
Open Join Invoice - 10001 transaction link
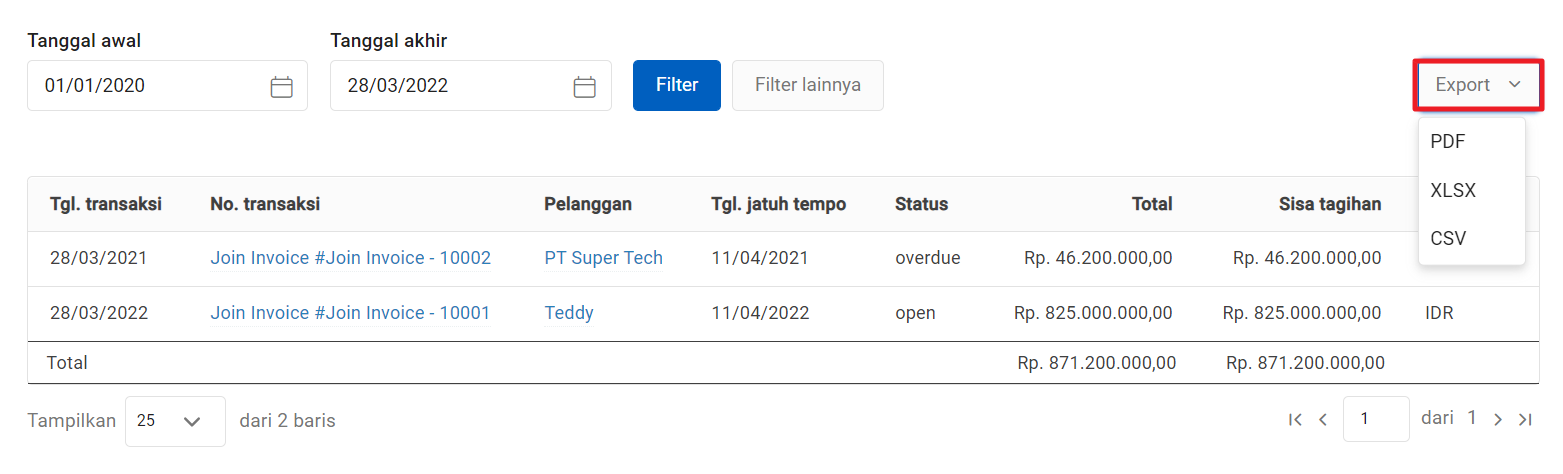pyautogui.click(x=350, y=313)
